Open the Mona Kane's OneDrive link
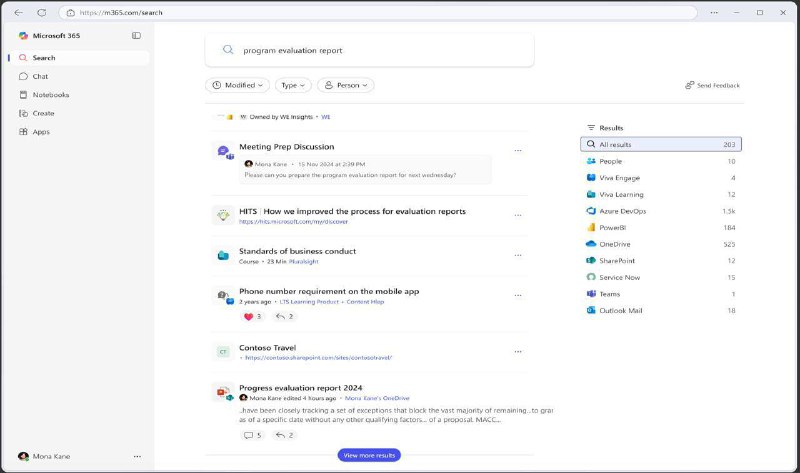Image resolution: width=800 pixels, height=473 pixels. pos(377,398)
